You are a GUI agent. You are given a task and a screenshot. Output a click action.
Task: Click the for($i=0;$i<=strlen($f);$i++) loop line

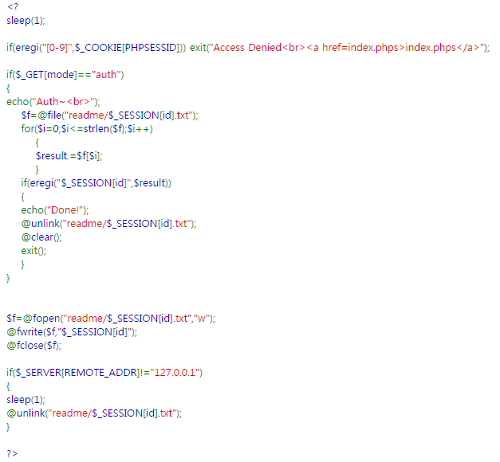pyautogui.click(x=87, y=129)
